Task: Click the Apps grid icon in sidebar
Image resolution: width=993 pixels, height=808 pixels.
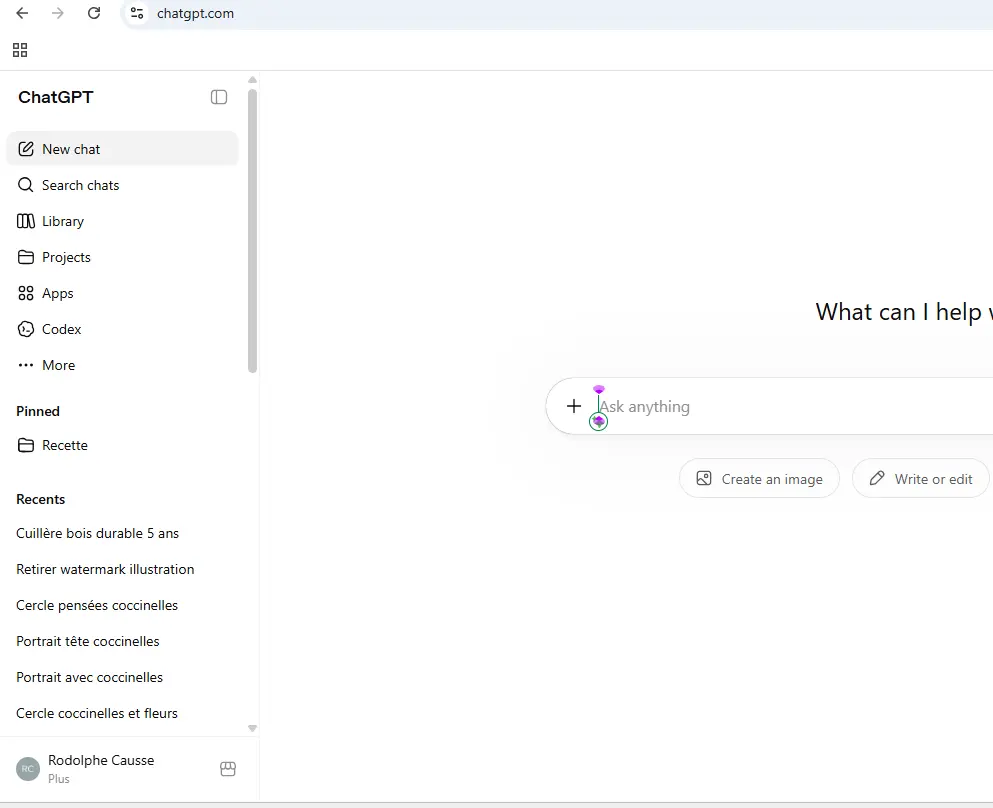Action: (26, 293)
